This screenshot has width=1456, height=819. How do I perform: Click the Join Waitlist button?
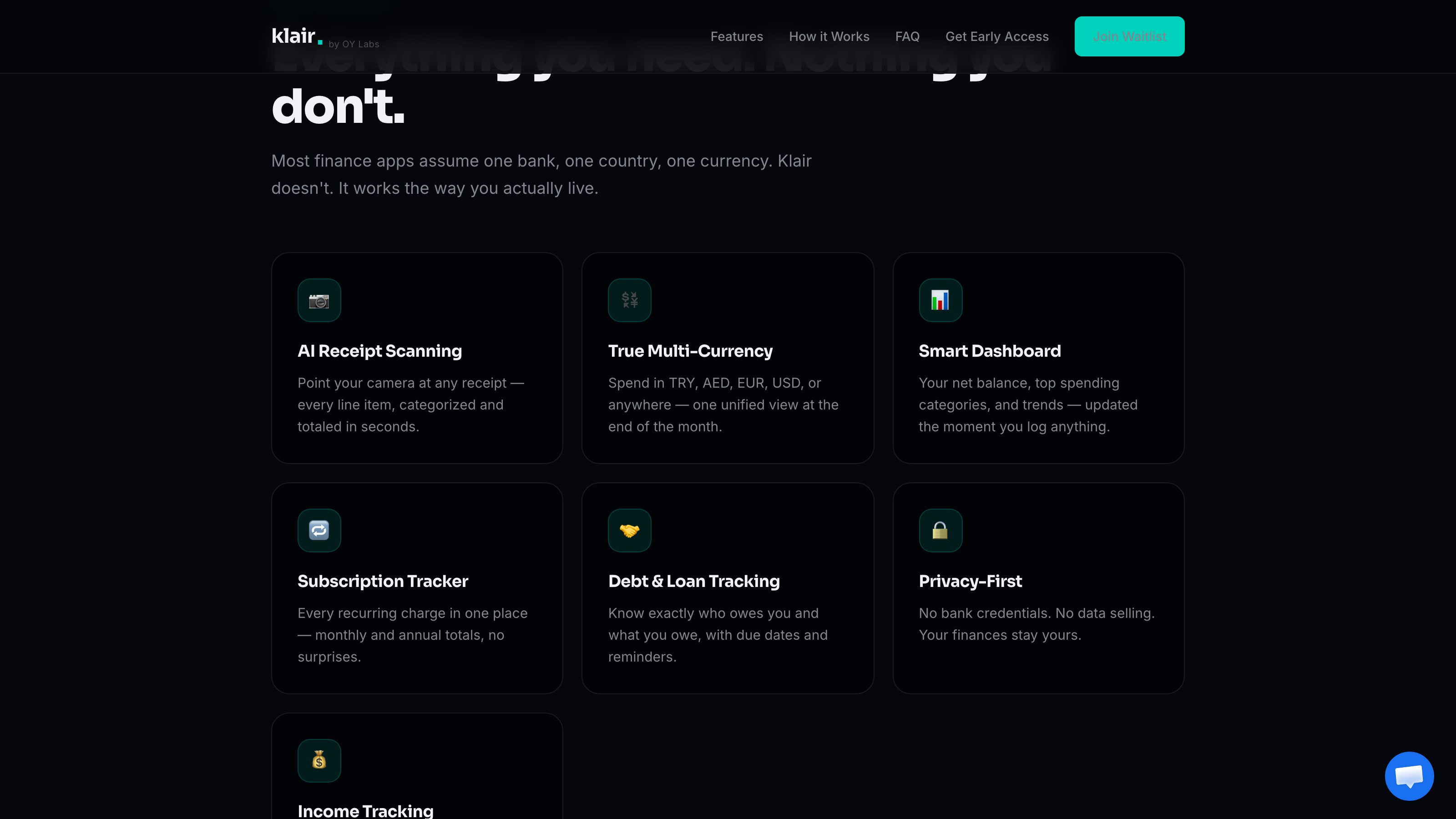tap(1129, 36)
